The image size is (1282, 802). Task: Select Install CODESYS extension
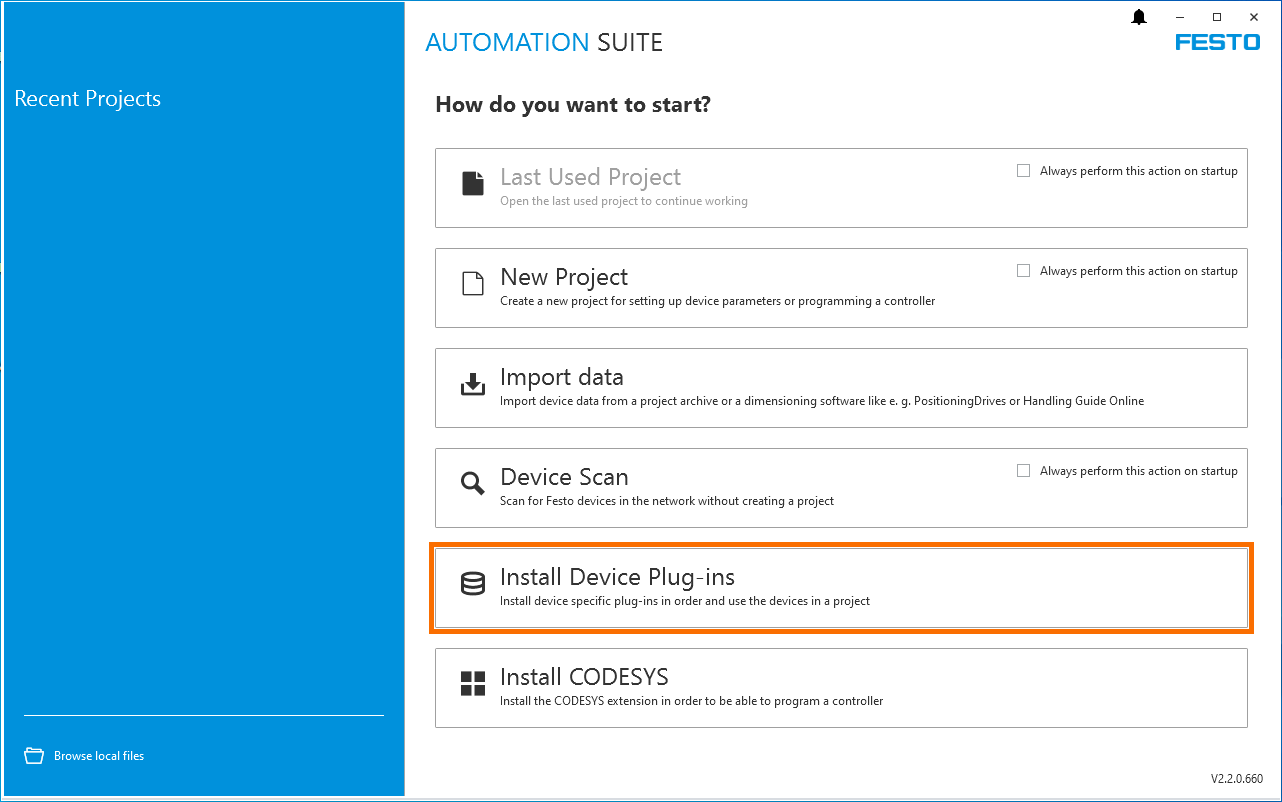click(841, 688)
